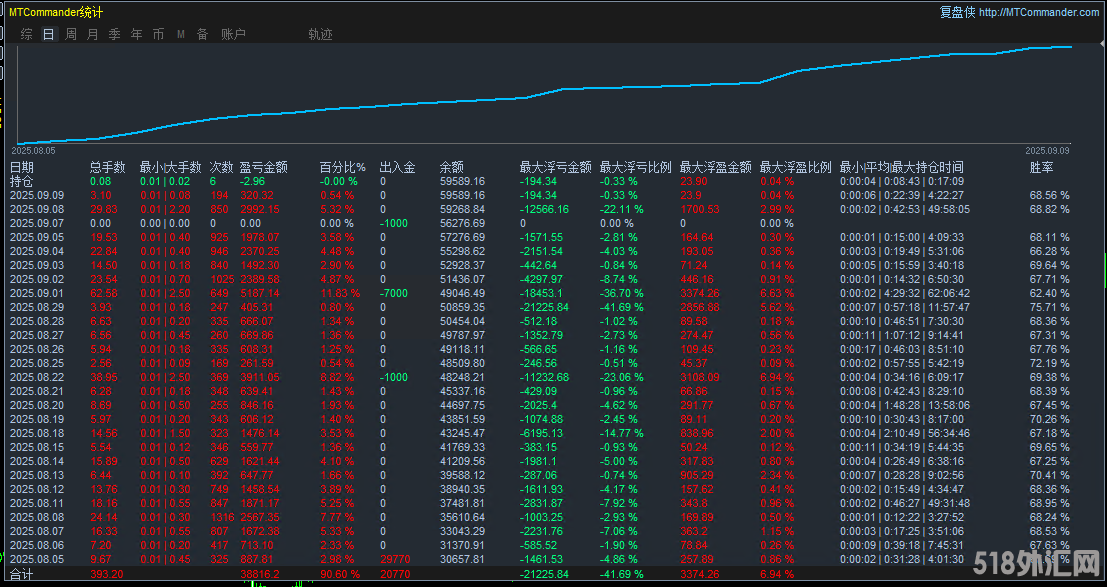Switch to the 综 summary tab

(27, 34)
